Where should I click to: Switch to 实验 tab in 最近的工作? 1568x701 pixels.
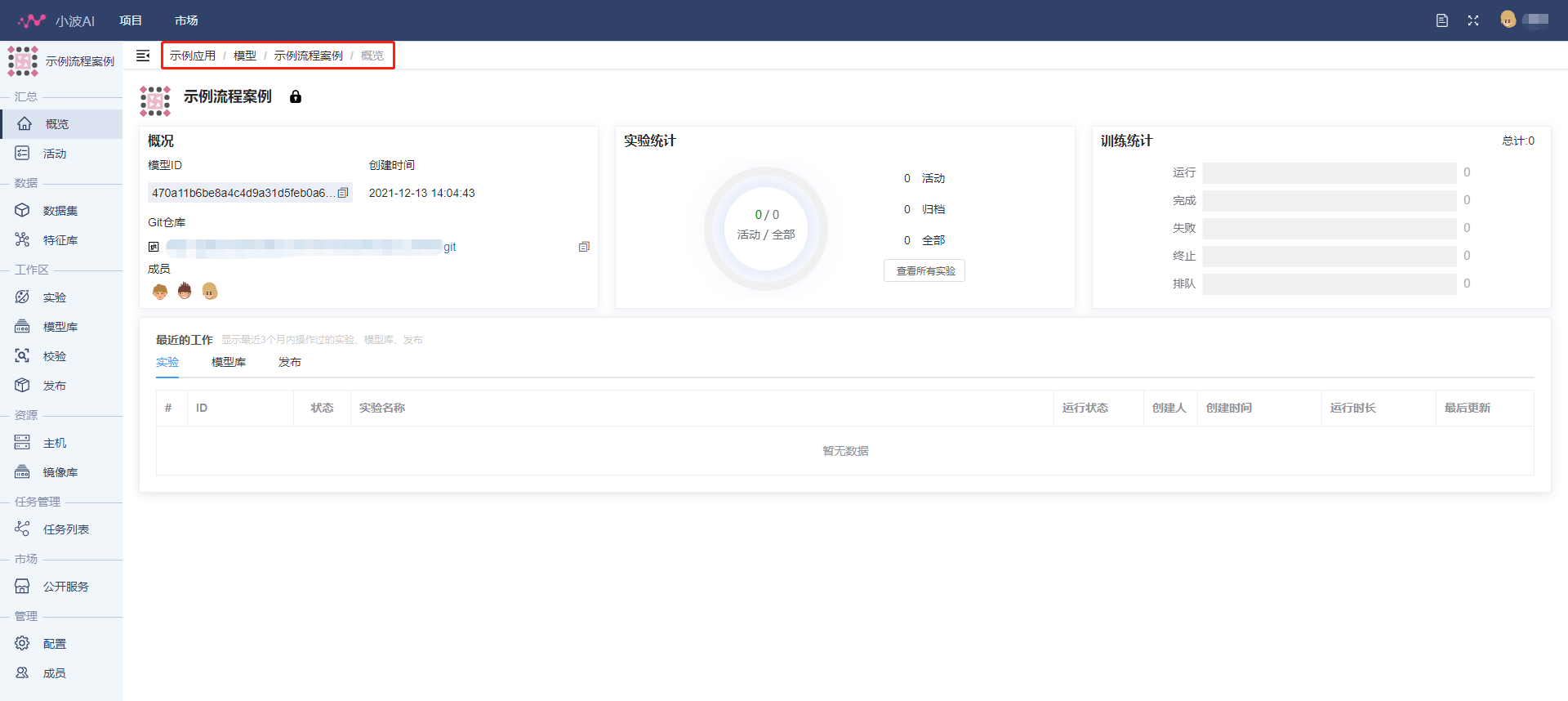pyautogui.click(x=167, y=362)
